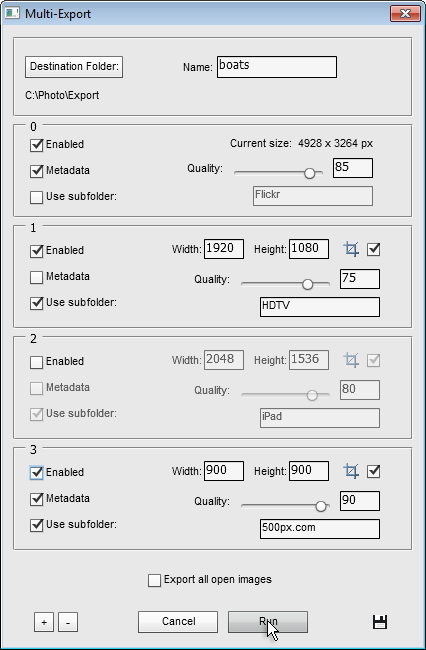Check Use subfolder in section 0
This screenshot has width=426, height=650.
pyautogui.click(x=36, y=197)
